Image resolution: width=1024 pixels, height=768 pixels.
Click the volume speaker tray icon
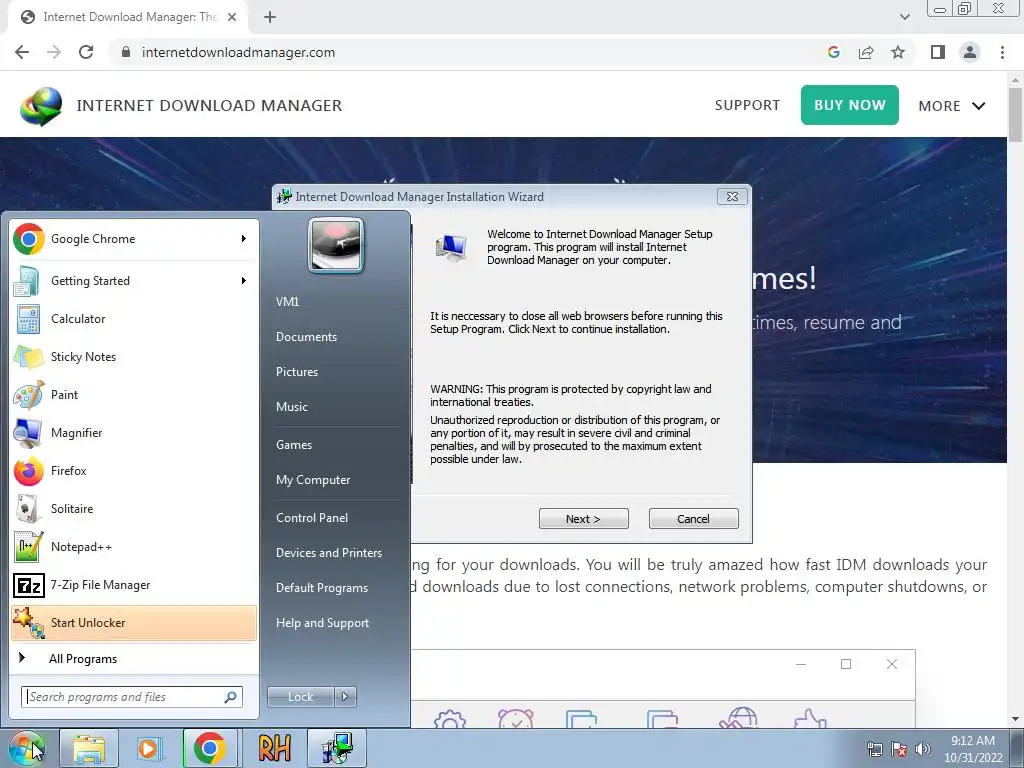tap(923, 749)
